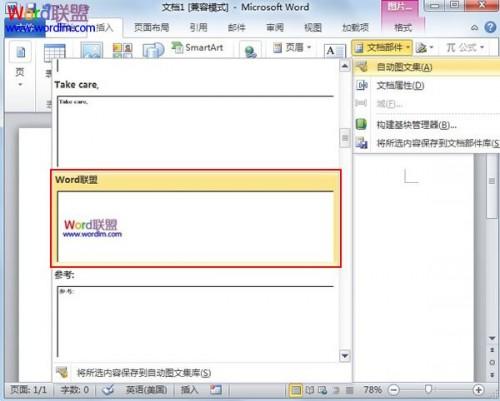Select 自动图文集(A) menu item

pos(427,67)
